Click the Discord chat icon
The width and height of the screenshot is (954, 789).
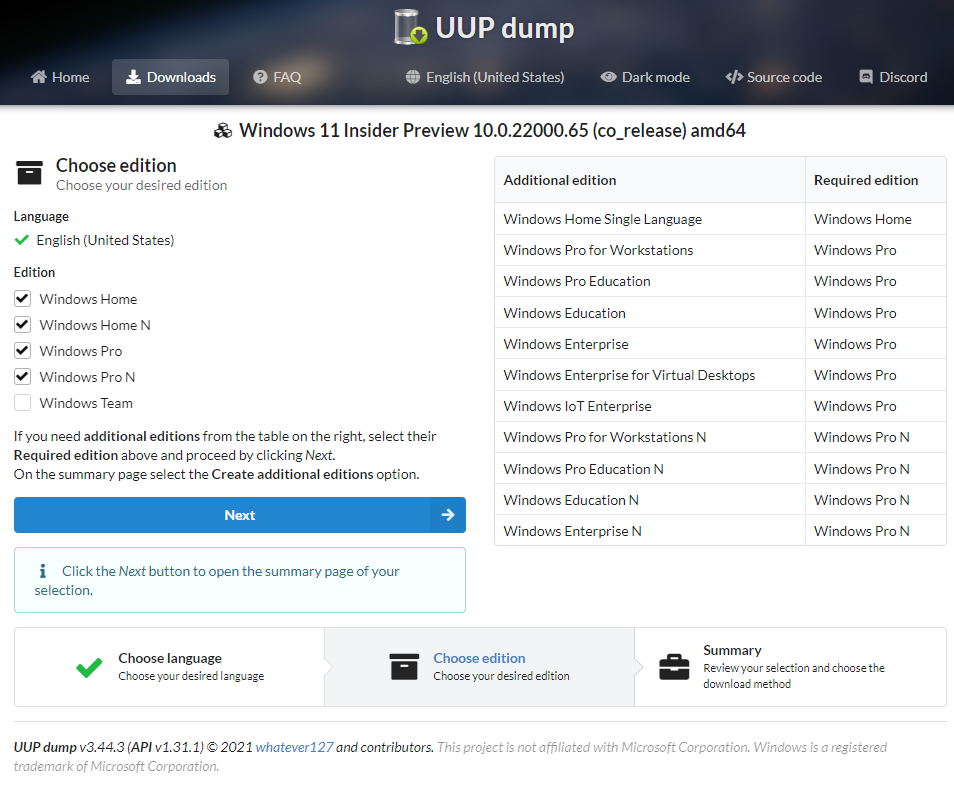[866, 77]
